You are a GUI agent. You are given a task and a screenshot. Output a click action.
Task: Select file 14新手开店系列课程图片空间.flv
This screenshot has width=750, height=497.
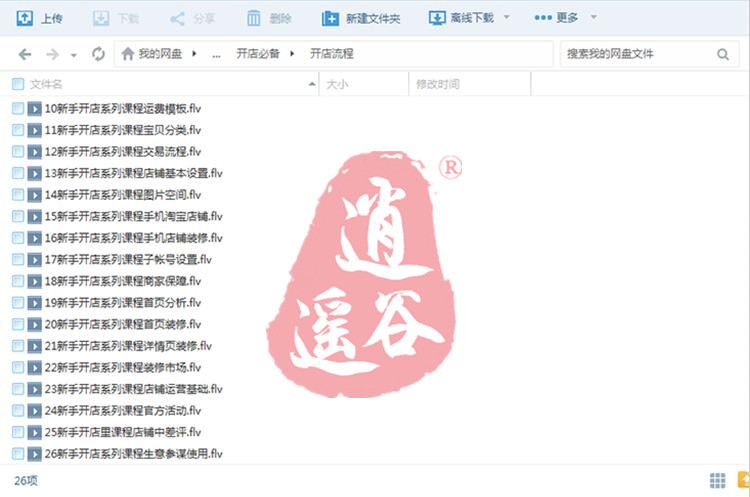click(x=123, y=195)
